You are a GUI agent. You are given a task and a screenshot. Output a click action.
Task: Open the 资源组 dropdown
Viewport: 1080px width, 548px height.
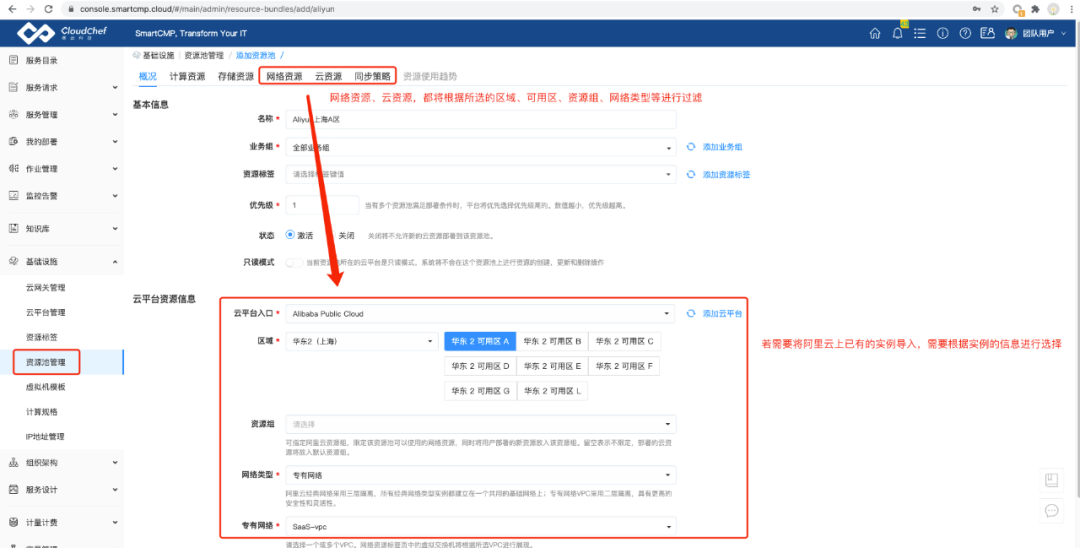coord(481,424)
